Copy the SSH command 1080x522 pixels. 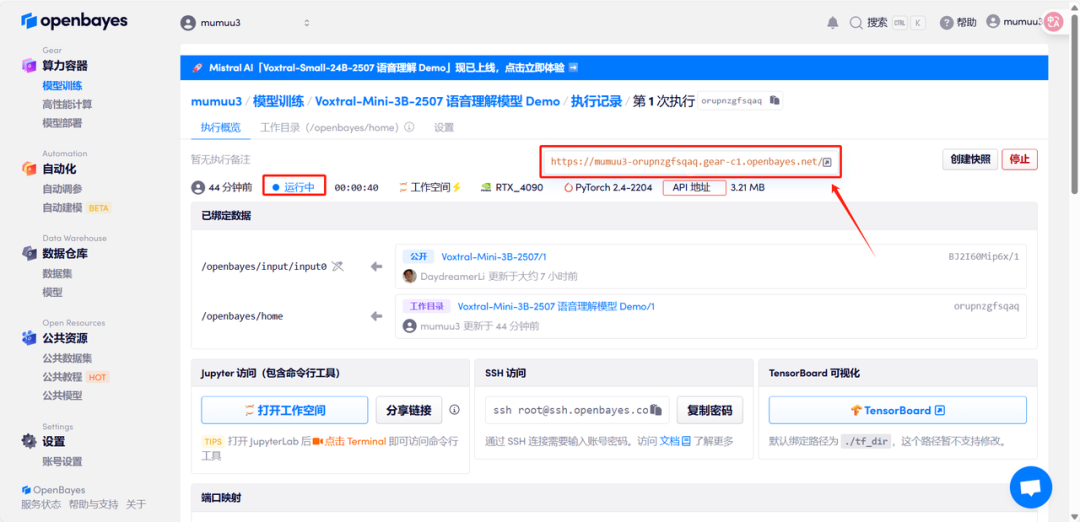(656, 410)
